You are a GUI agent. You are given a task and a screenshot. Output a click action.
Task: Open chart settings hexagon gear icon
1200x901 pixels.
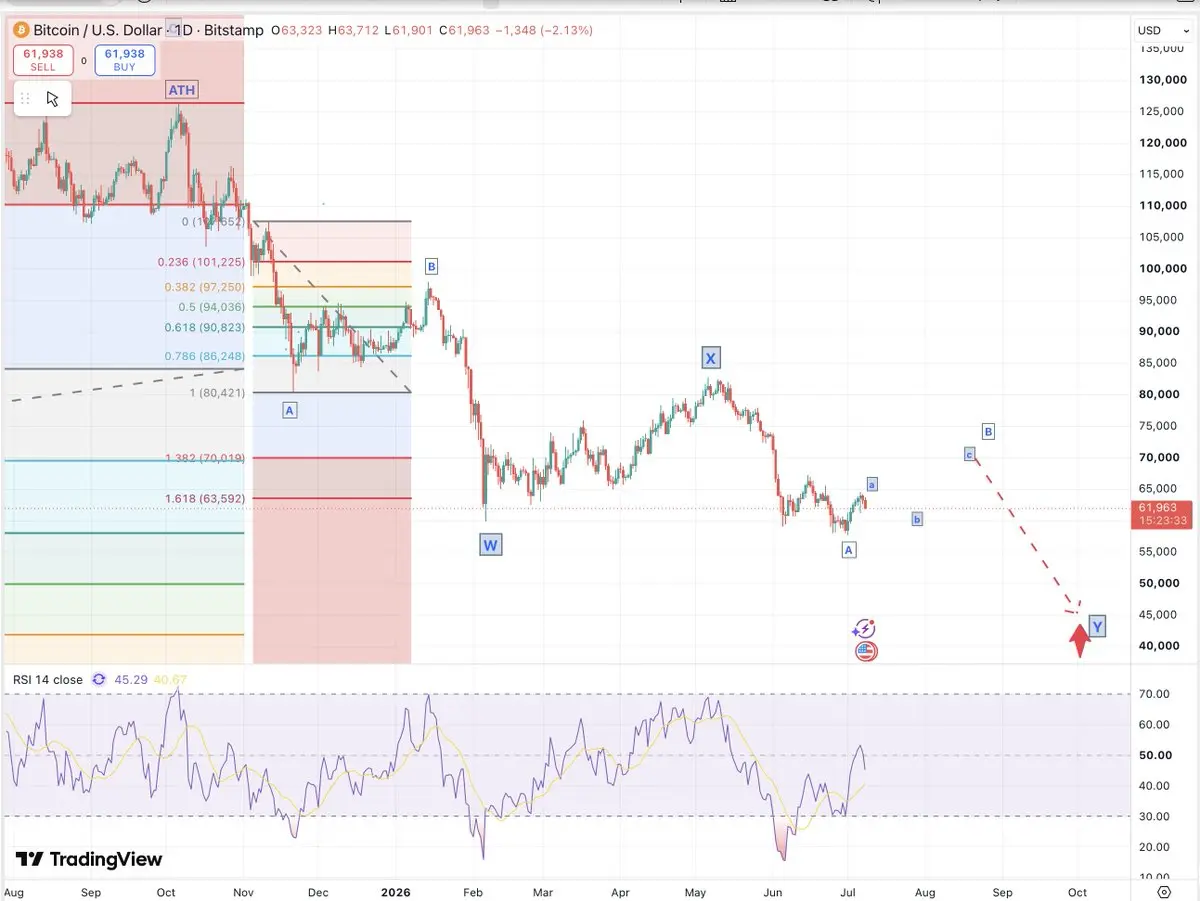[1164, 891]
